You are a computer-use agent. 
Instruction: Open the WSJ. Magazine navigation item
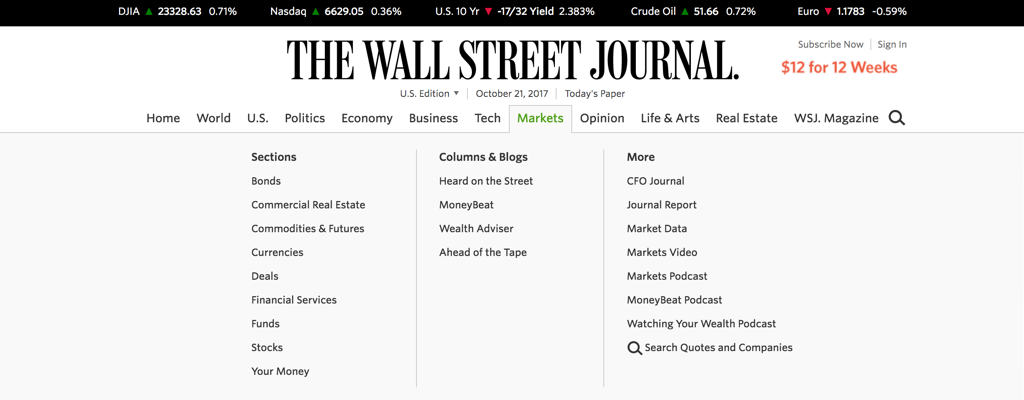(x=836, y=118)
